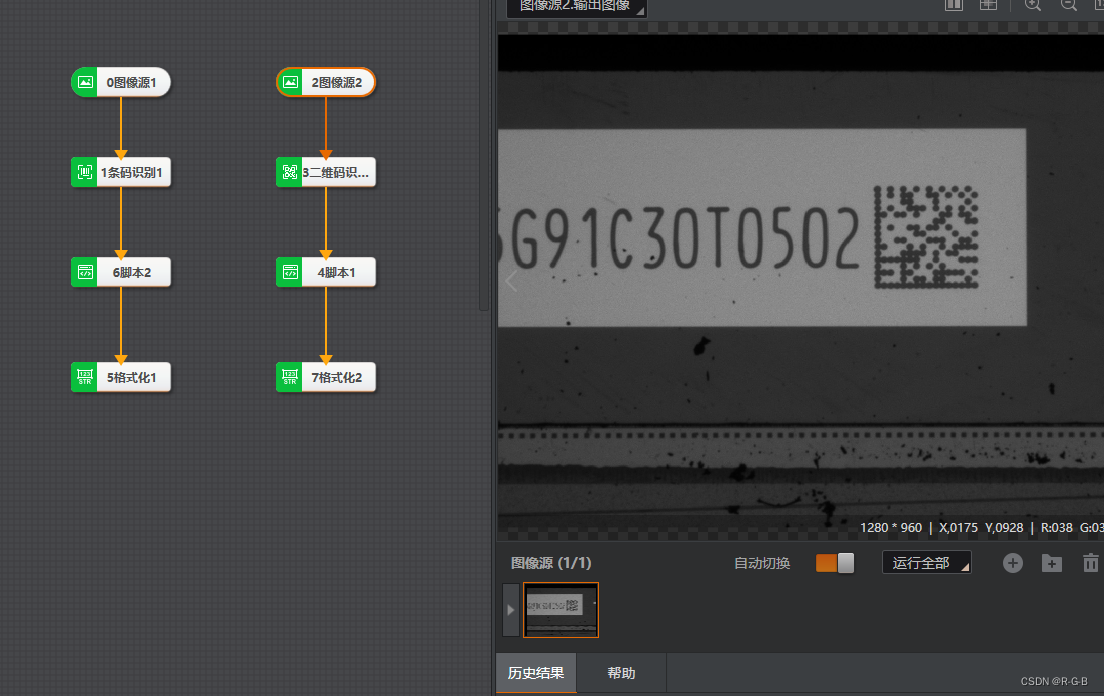The height and width of the screenshot is (696, 1104).
Task: Open the 图像源2.输出图像 dropdown
Action: (577, 6)
